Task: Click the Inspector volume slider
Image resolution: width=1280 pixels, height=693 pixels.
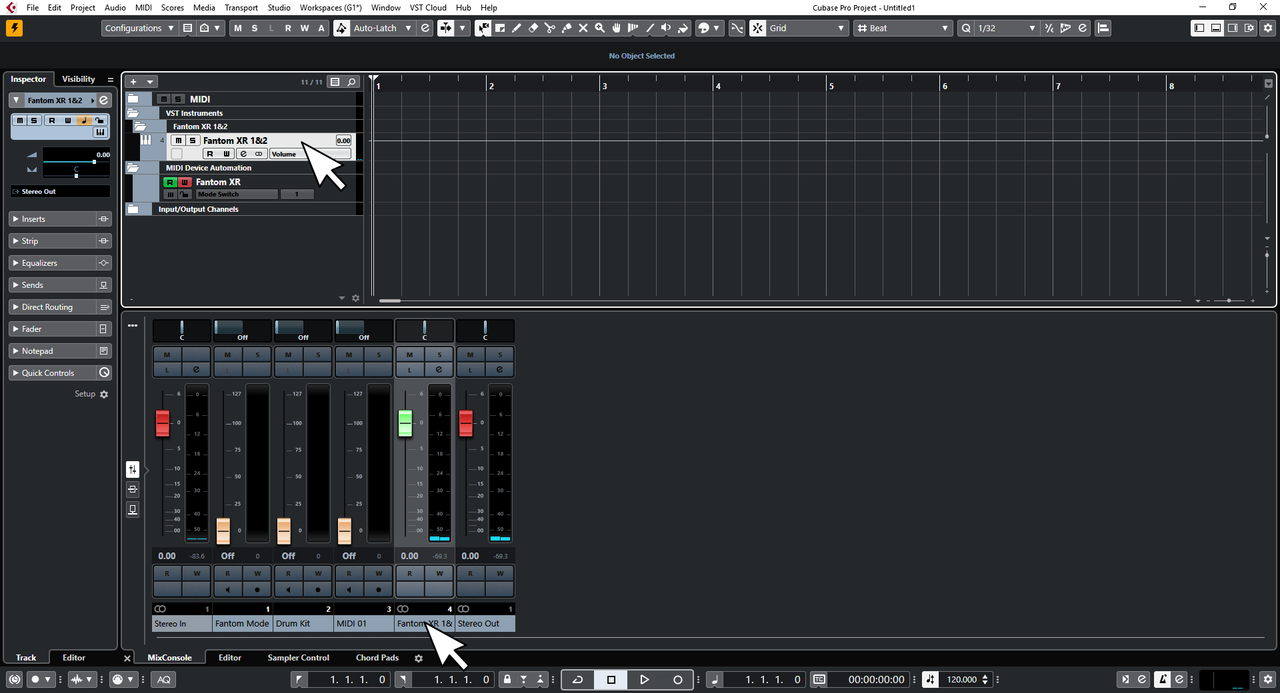Action: (x=76, y=161)
